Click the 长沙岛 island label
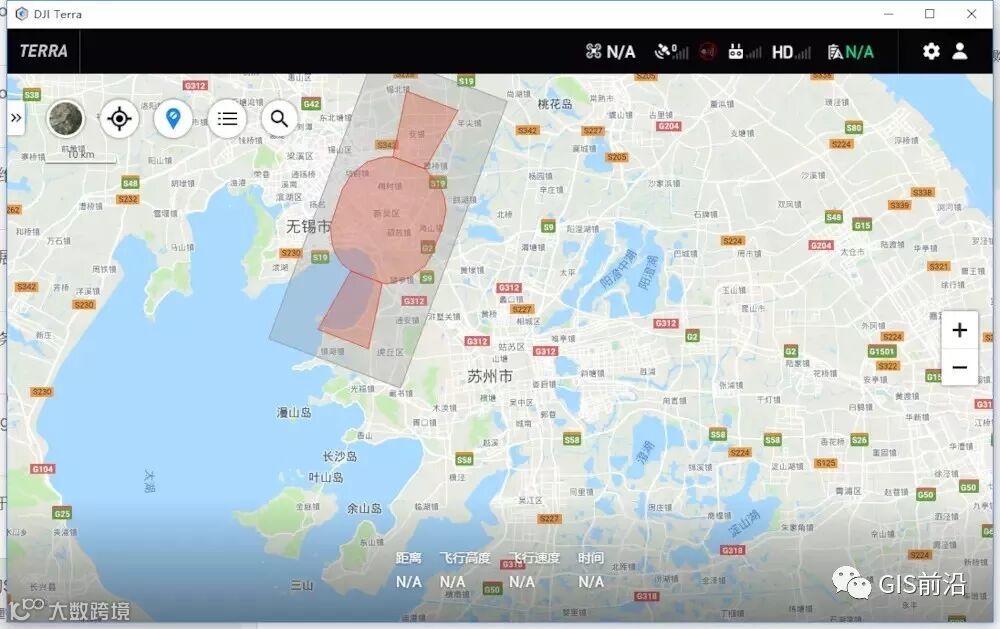 (x=339, y=457)
